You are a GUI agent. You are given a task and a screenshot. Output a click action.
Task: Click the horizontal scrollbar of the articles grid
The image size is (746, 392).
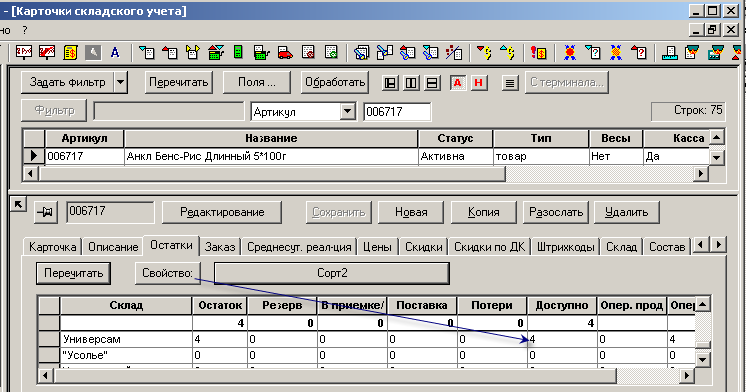pyautogui.click(x=365, y=174)
